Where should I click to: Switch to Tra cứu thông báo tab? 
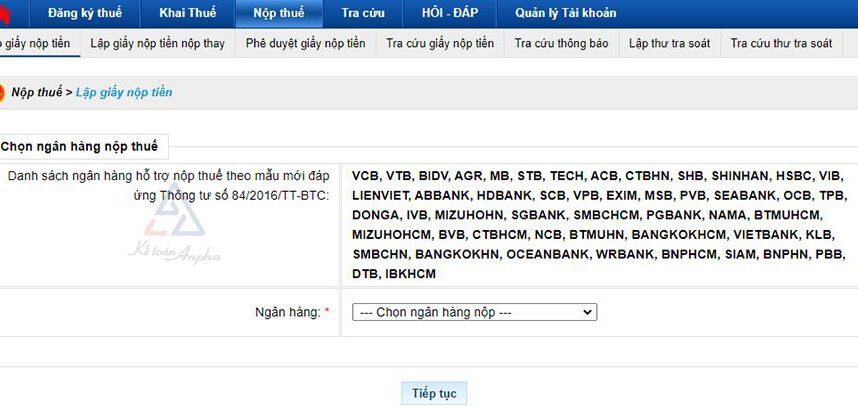coord(561,43)
